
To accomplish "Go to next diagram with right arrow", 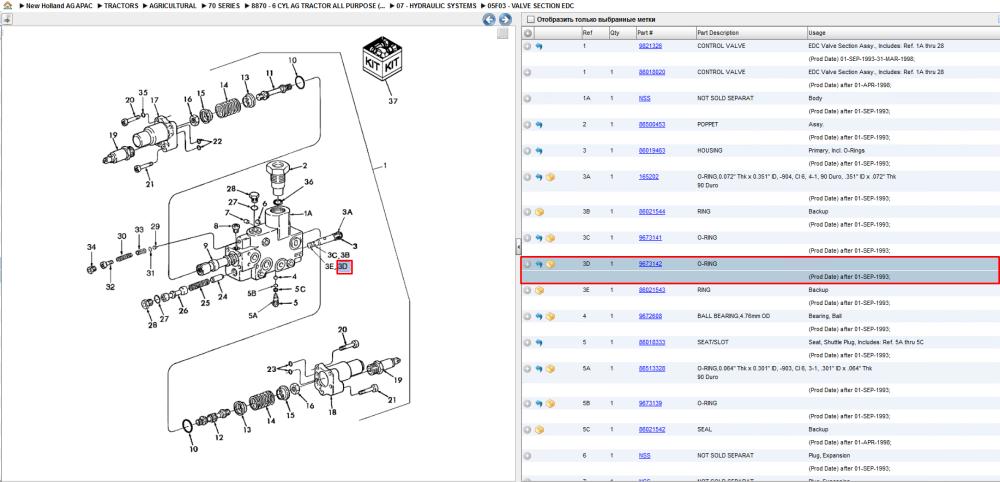I will tap(503, 19).
